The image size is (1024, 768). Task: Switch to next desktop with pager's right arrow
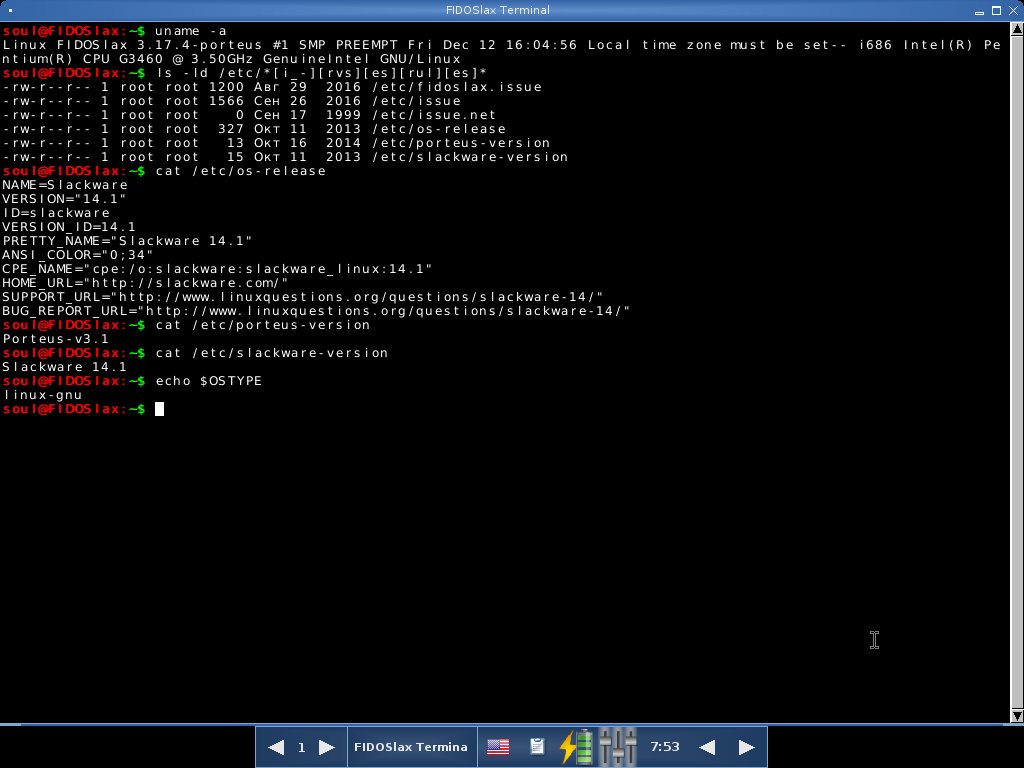pos(327,747)
